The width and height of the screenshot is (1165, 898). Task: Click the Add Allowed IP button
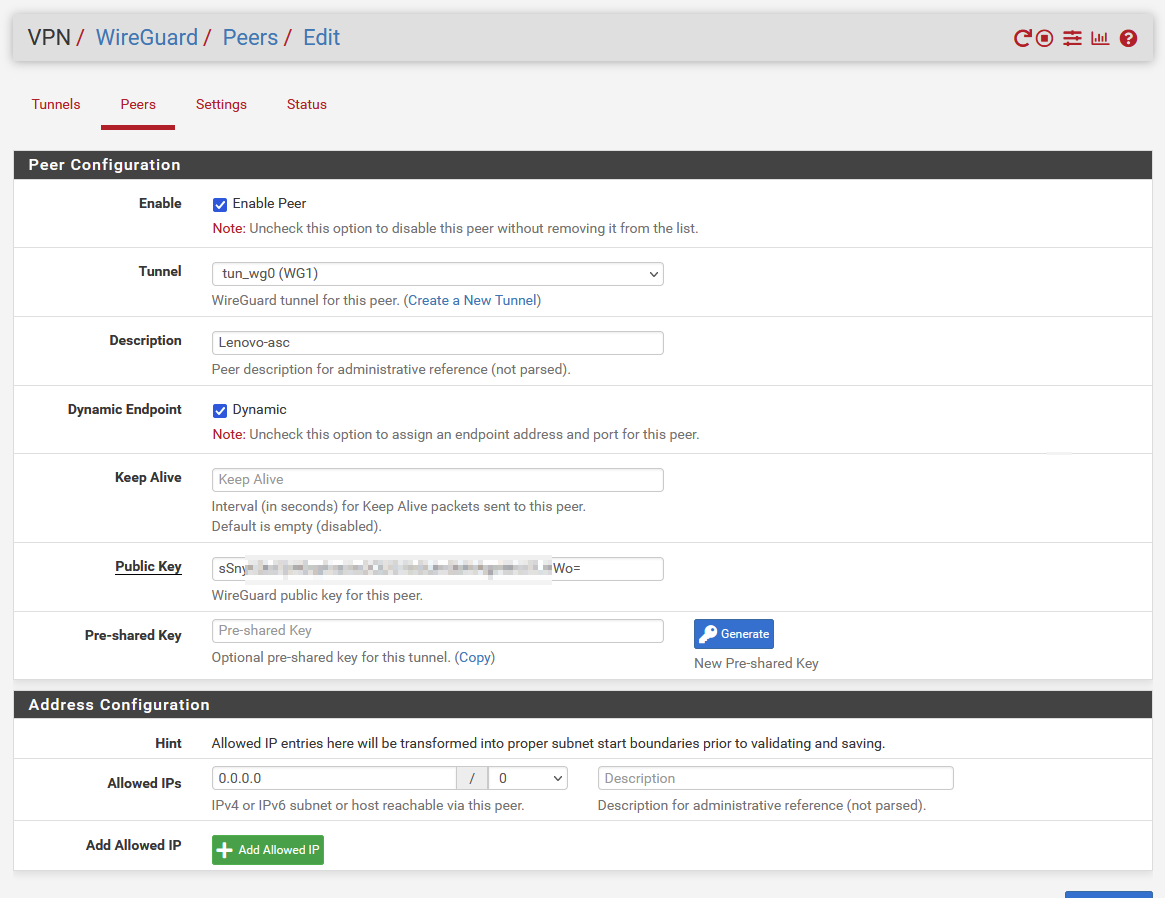268,850
